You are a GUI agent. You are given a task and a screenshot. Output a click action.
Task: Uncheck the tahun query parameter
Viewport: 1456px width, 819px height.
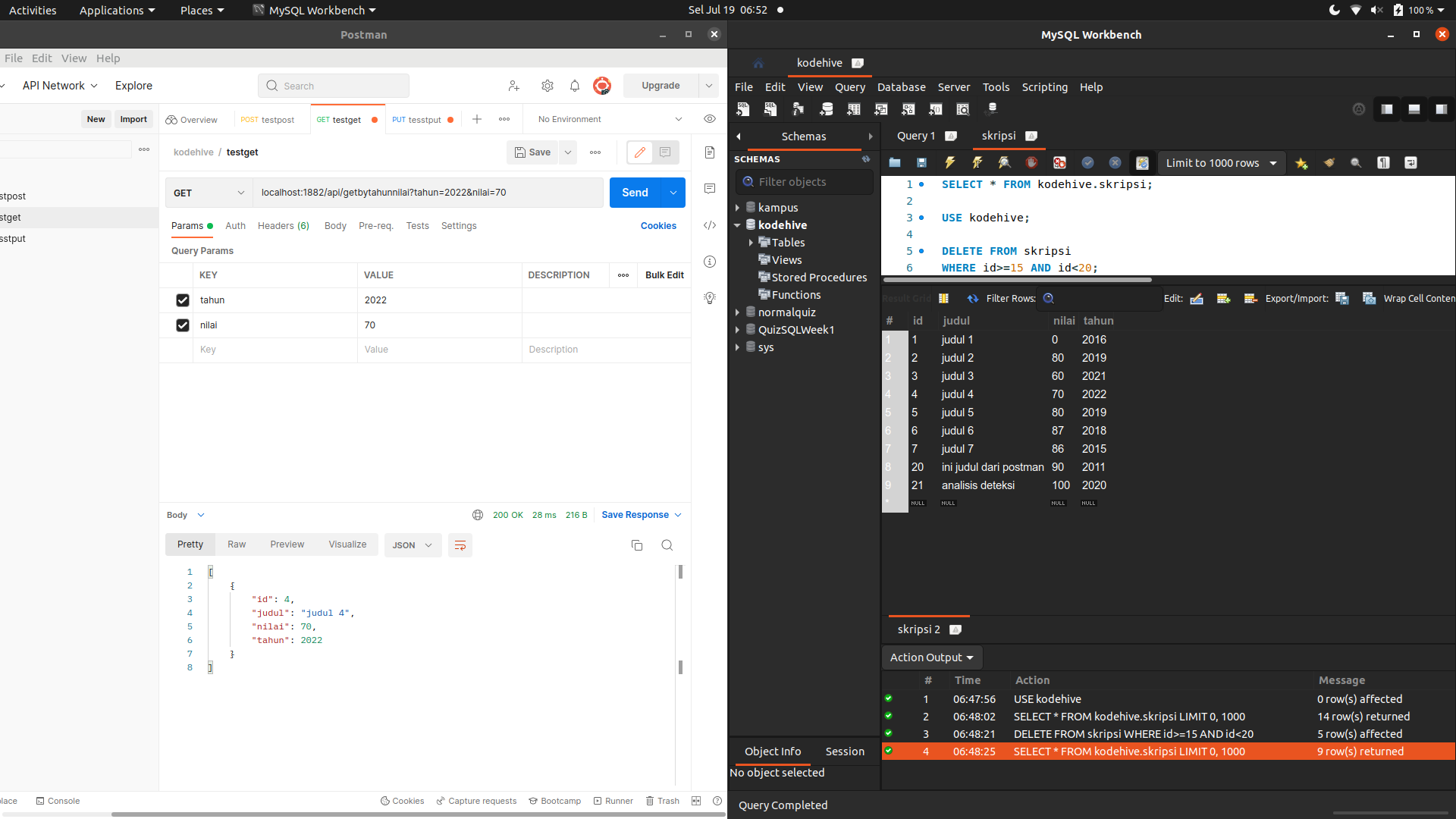(182, 300)
